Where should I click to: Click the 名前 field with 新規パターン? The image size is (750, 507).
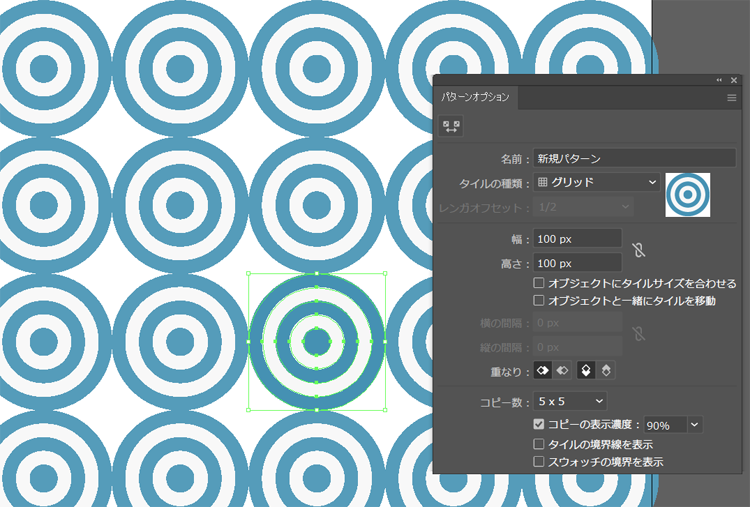point(634,158)
